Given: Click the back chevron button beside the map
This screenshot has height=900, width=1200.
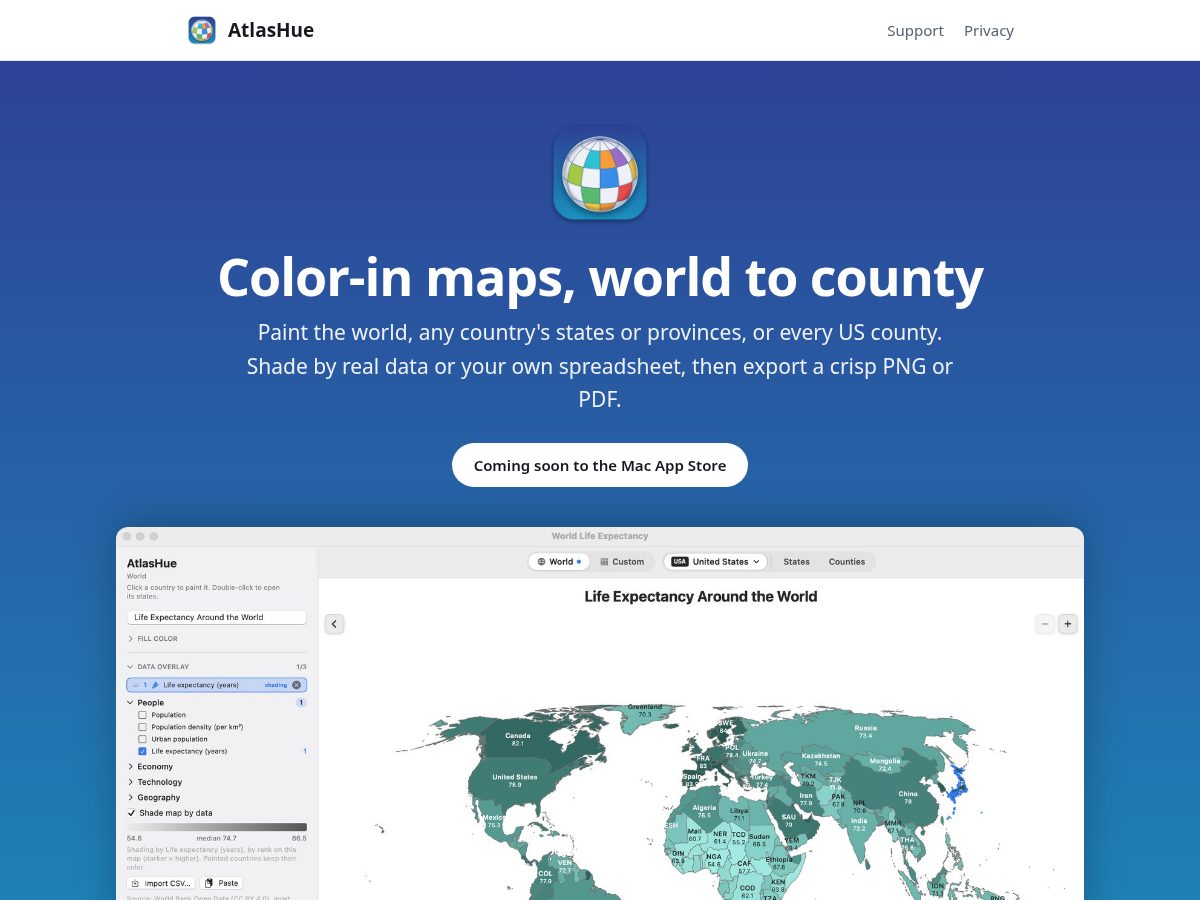Looking at the screenshot, I should [335, 624].
